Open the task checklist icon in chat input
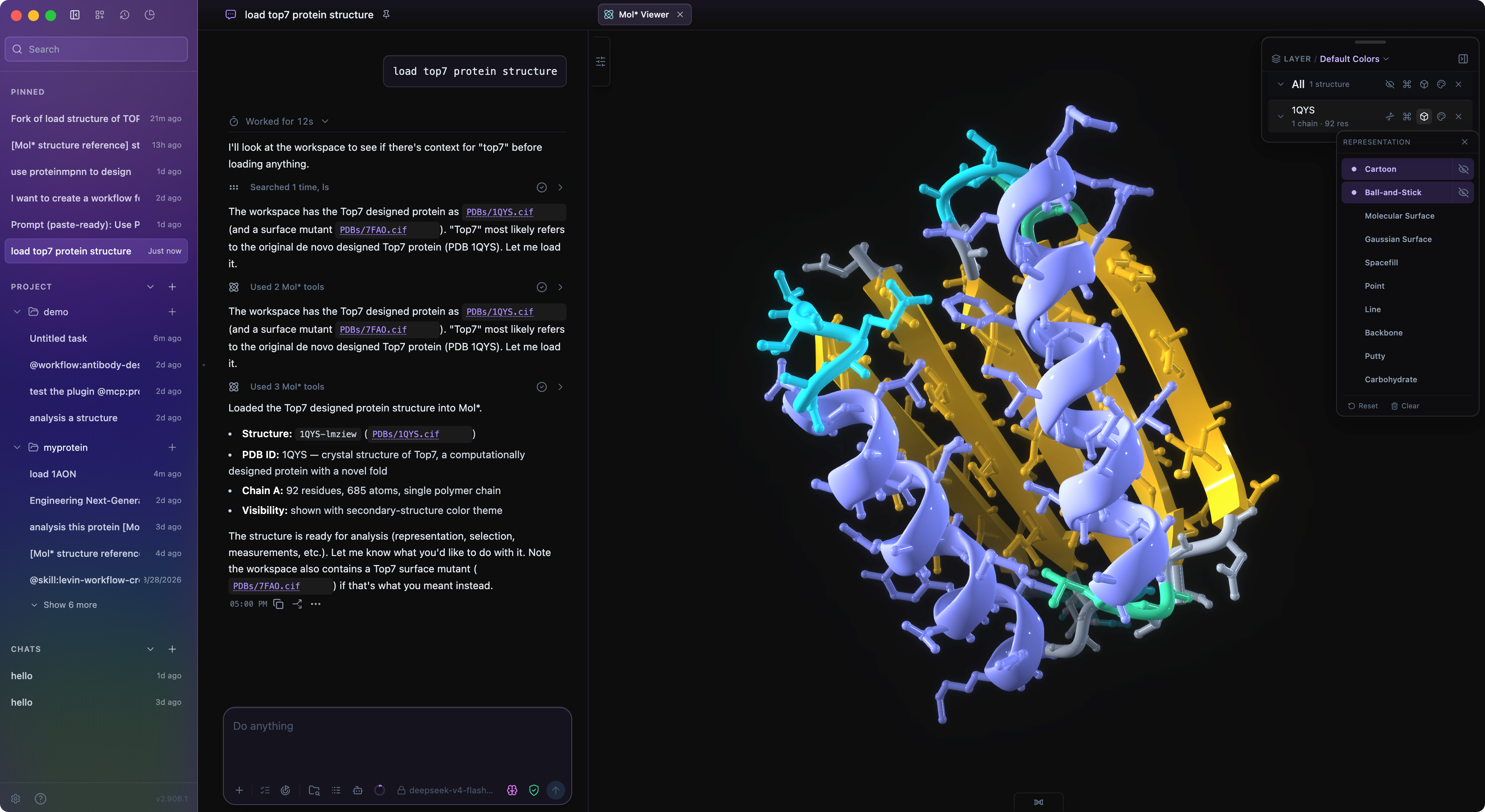The image size is (1485, 812). [265, 790]
